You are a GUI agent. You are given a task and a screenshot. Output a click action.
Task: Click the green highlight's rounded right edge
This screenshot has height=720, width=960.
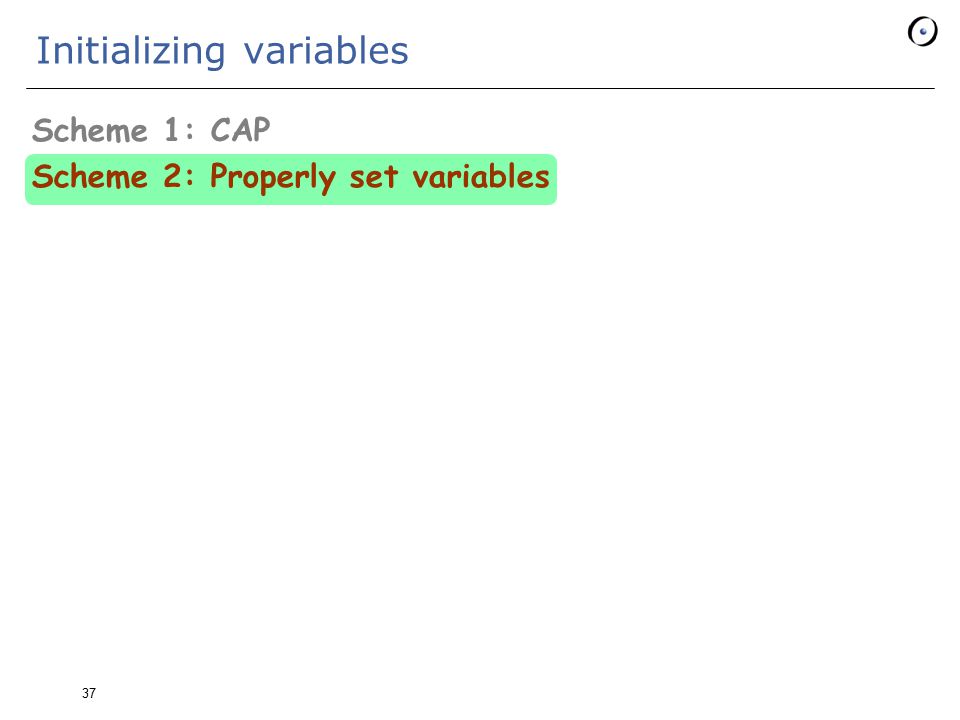pyautogui.click(x=554, y=179)
